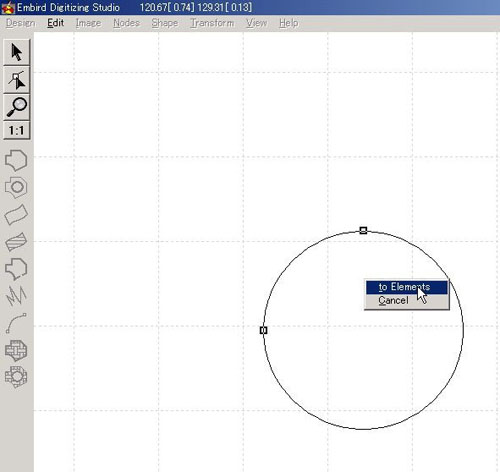Select the striped column object tool
Viewport: 500px width, 472px height.
pyautogui.click(x=16, y=241)
